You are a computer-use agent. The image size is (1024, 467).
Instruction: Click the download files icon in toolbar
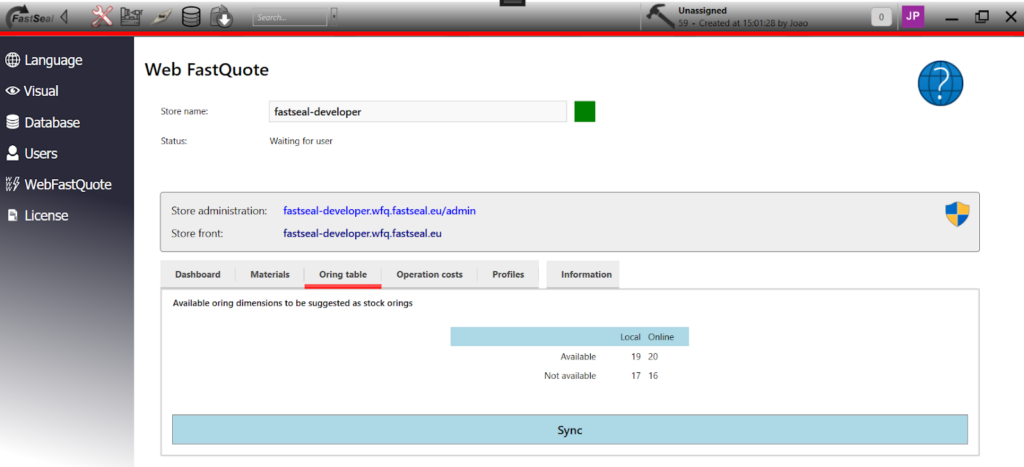[x=221, y=16]
